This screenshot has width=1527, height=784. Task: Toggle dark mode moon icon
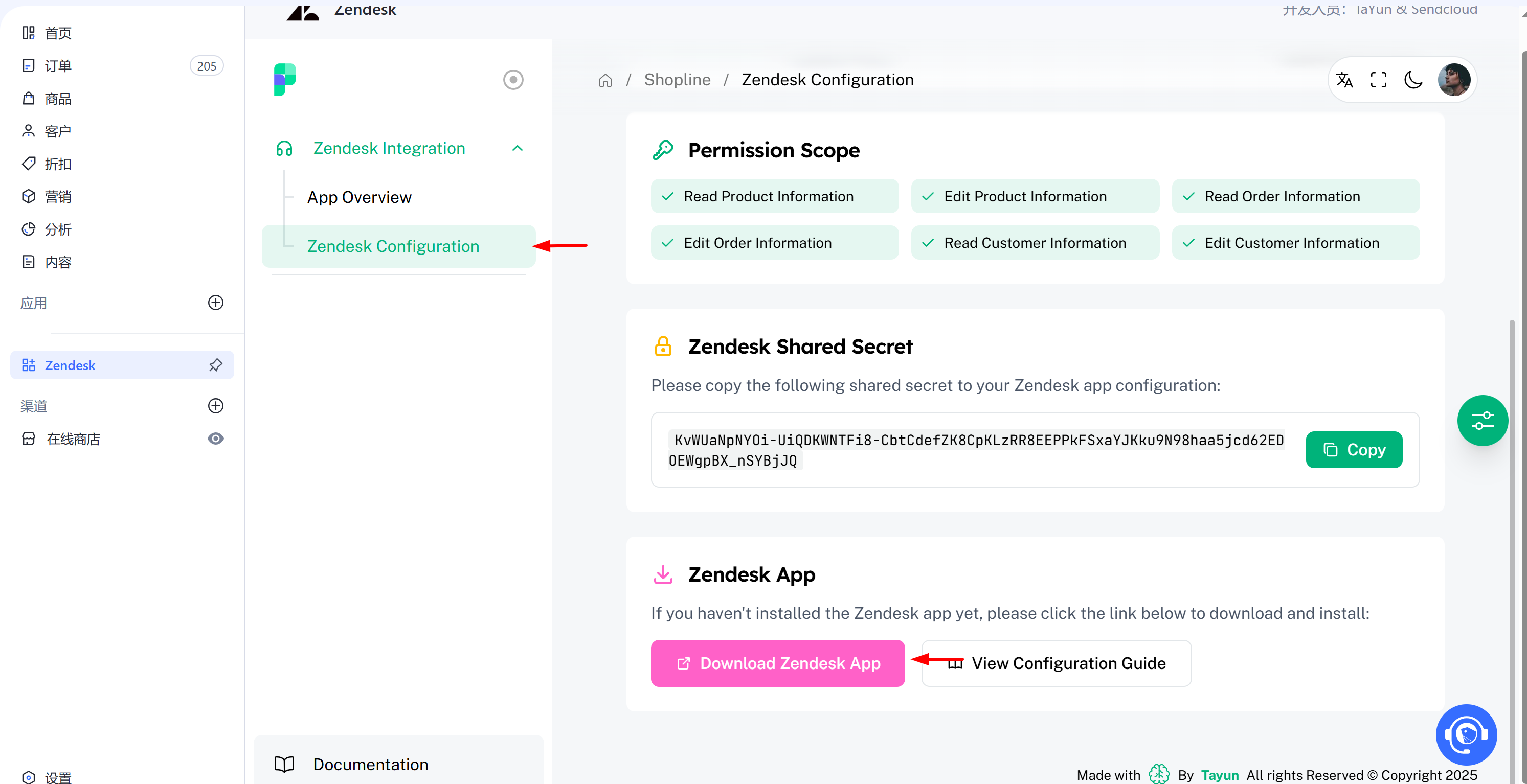[1414, 79]
